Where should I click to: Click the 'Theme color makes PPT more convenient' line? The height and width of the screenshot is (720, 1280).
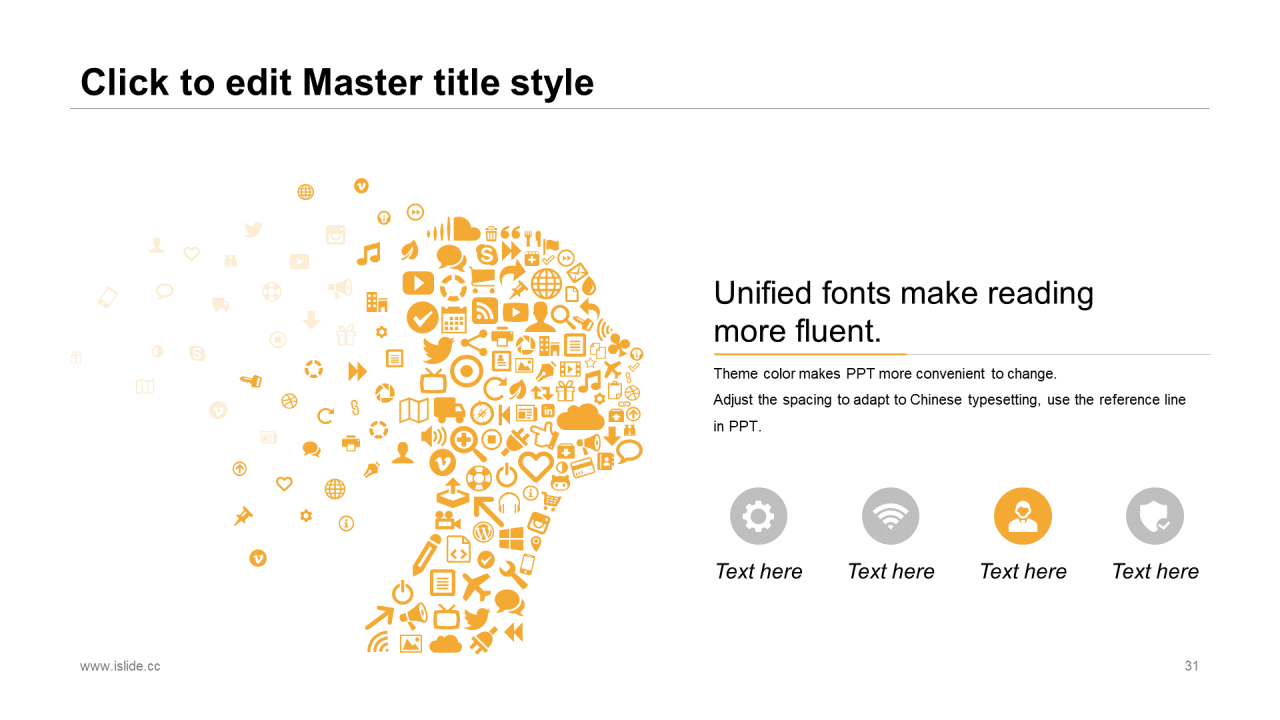(x=885, y=374)
